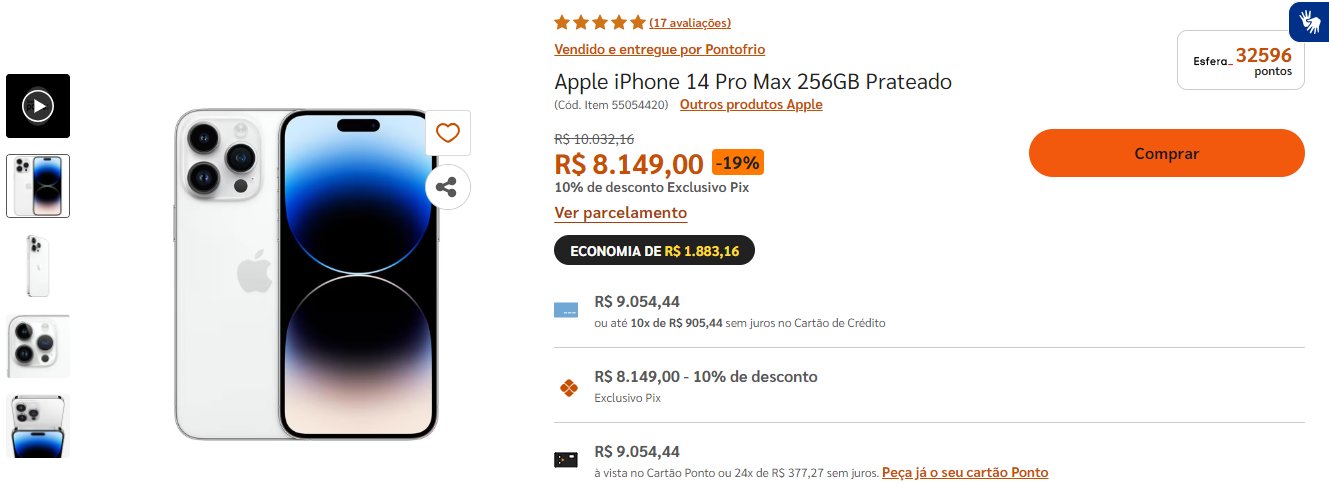Open the 17 avaliações reviews link
Viewport: 1329px width, 489px height.
coord(690,23)
